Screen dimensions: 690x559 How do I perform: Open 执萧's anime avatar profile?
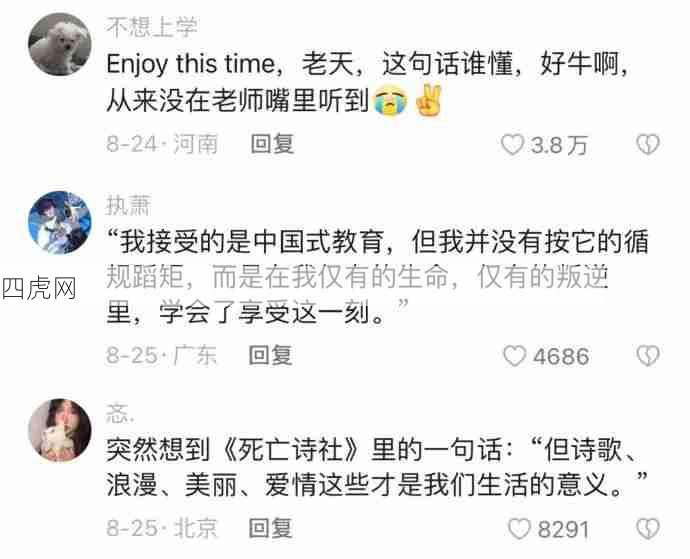[x=59, y=222]
